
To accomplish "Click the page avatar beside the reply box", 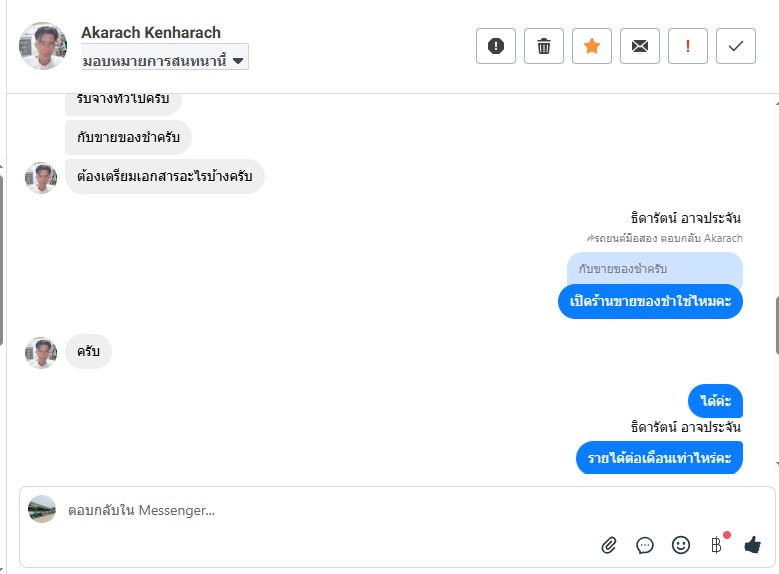I will 42,509.
